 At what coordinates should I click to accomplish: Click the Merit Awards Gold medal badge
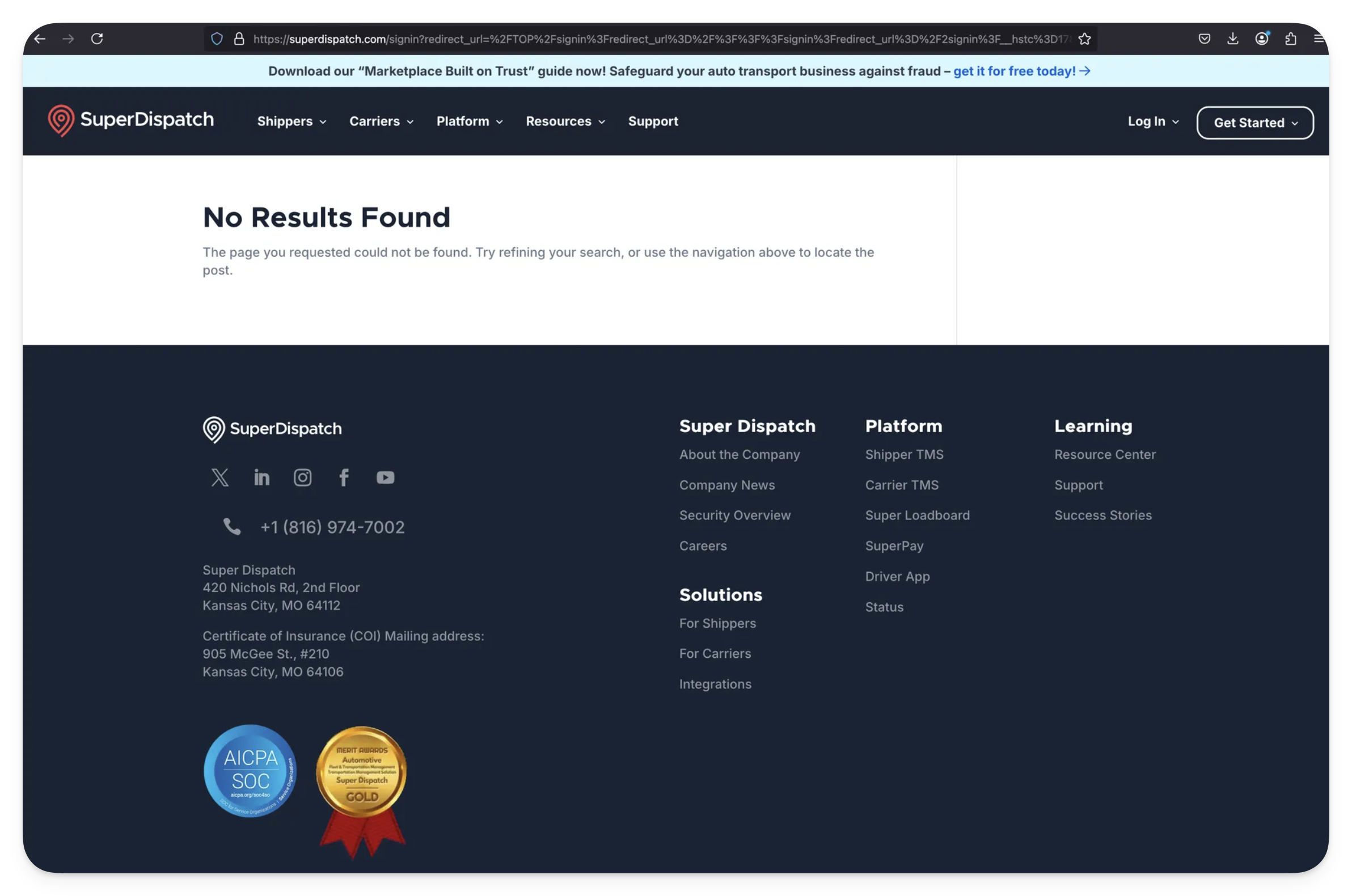362,792
